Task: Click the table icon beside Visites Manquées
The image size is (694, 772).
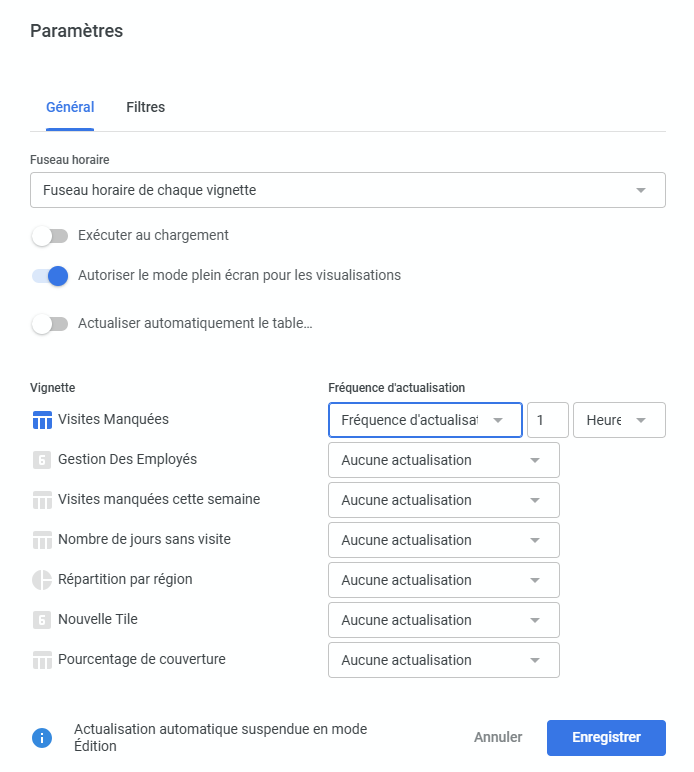Action: 42,420
